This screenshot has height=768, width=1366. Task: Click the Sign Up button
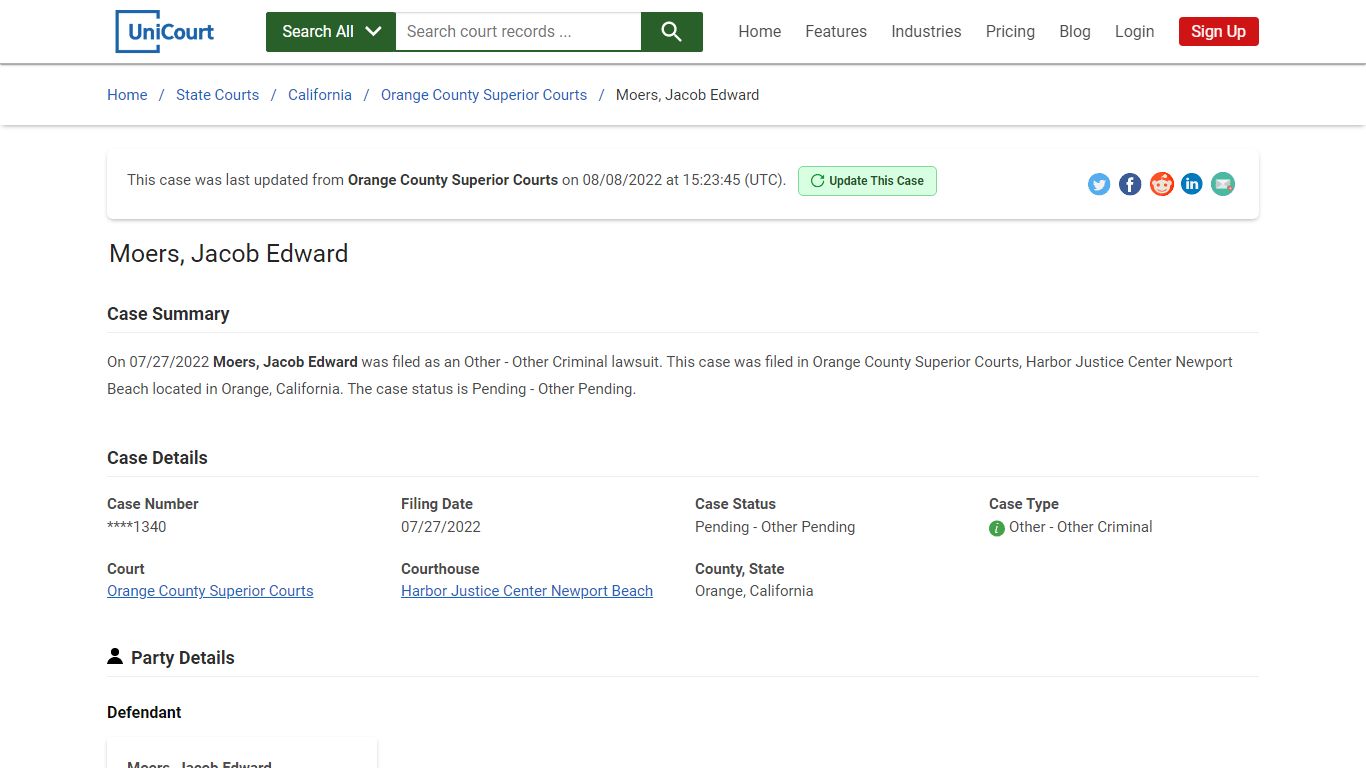point(1218,32)
